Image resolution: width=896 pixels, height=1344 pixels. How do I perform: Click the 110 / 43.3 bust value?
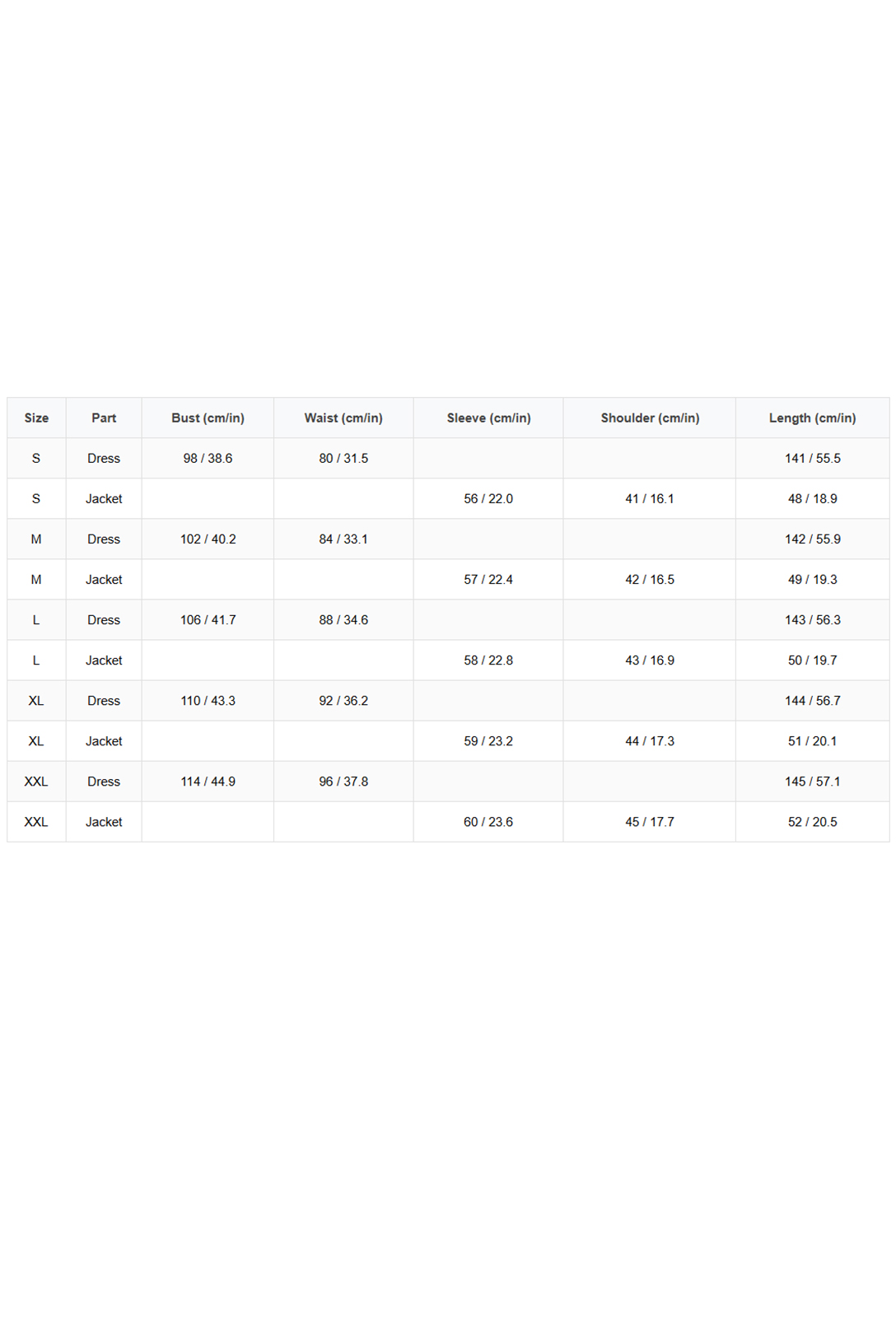click(208, 700)
